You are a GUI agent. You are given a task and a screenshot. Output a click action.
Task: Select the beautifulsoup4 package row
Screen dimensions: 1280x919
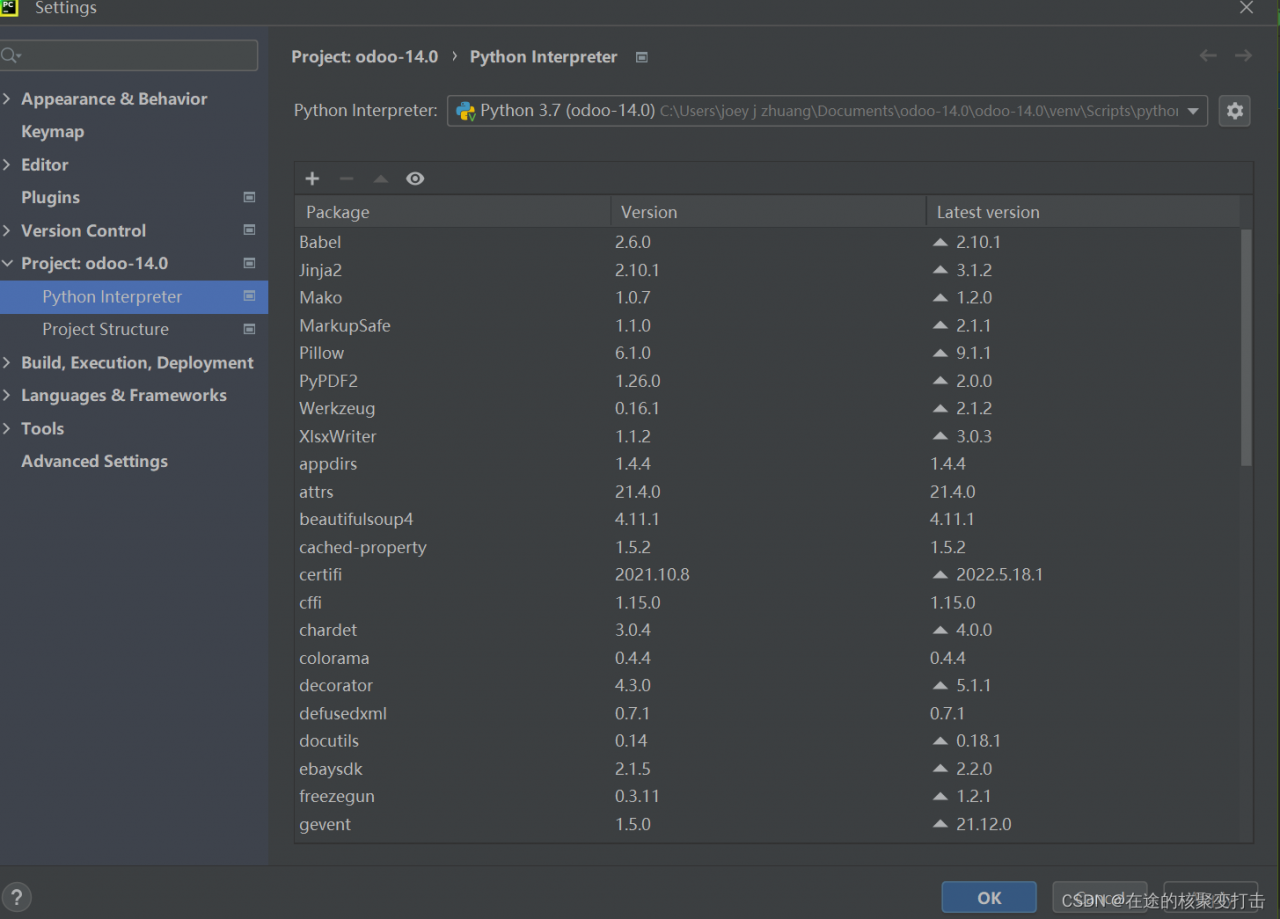[x=768, y=519]
